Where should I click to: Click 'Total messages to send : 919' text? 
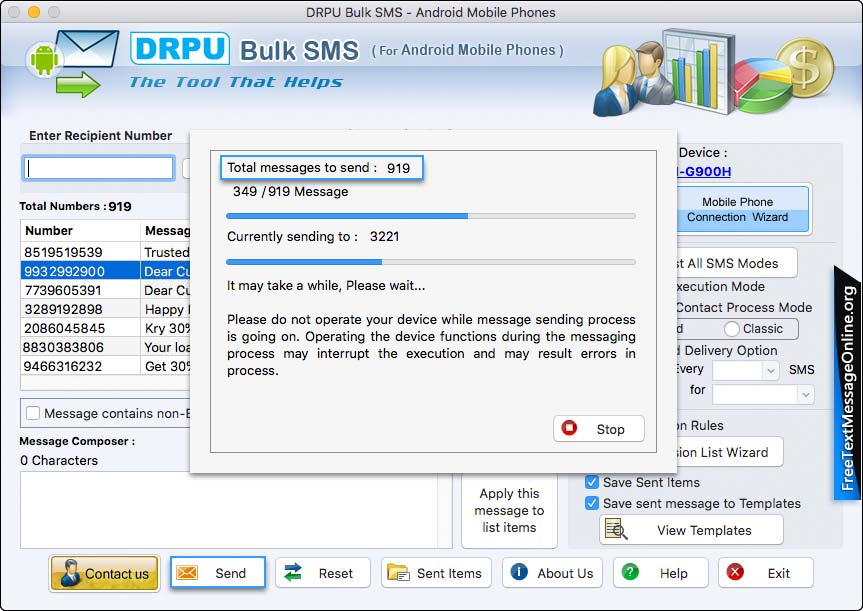point(321,168)
